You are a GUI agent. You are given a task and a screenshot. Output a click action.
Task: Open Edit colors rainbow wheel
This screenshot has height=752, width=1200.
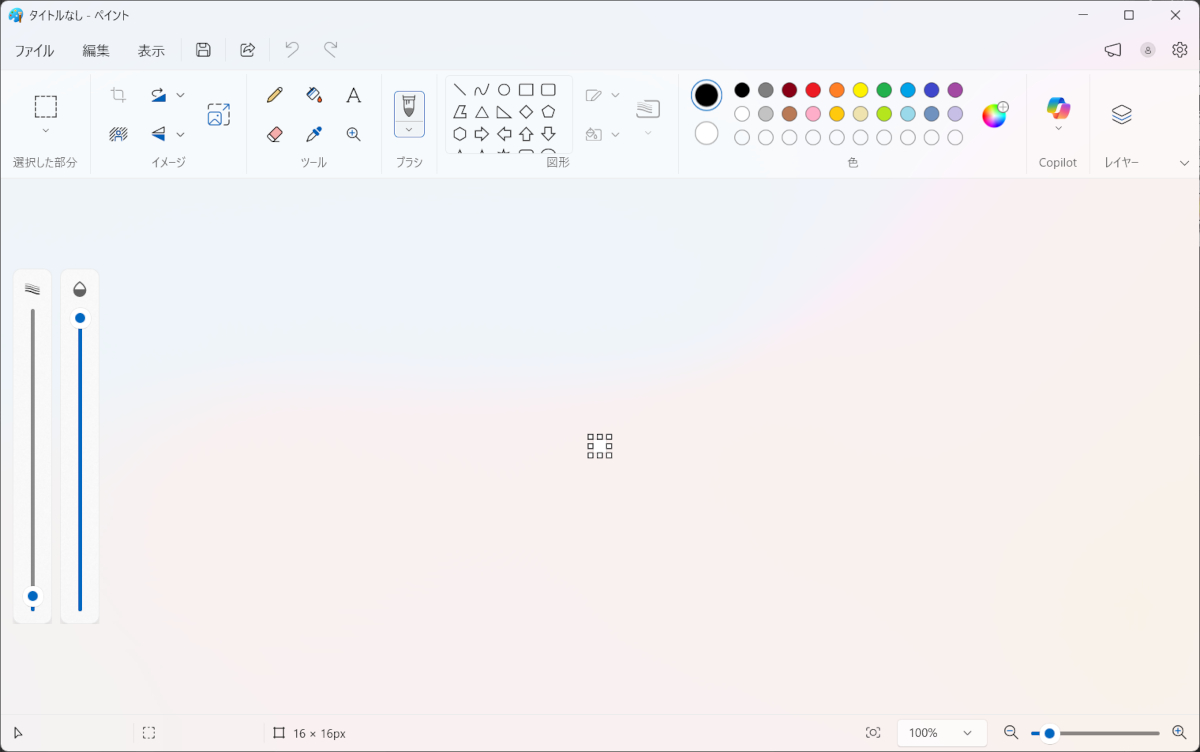(x=994, y=115)
